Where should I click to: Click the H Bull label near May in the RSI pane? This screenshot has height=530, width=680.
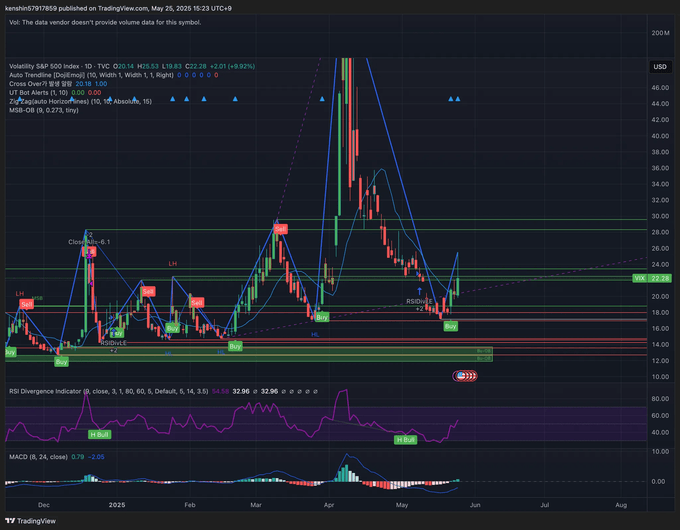click(405, 440)
